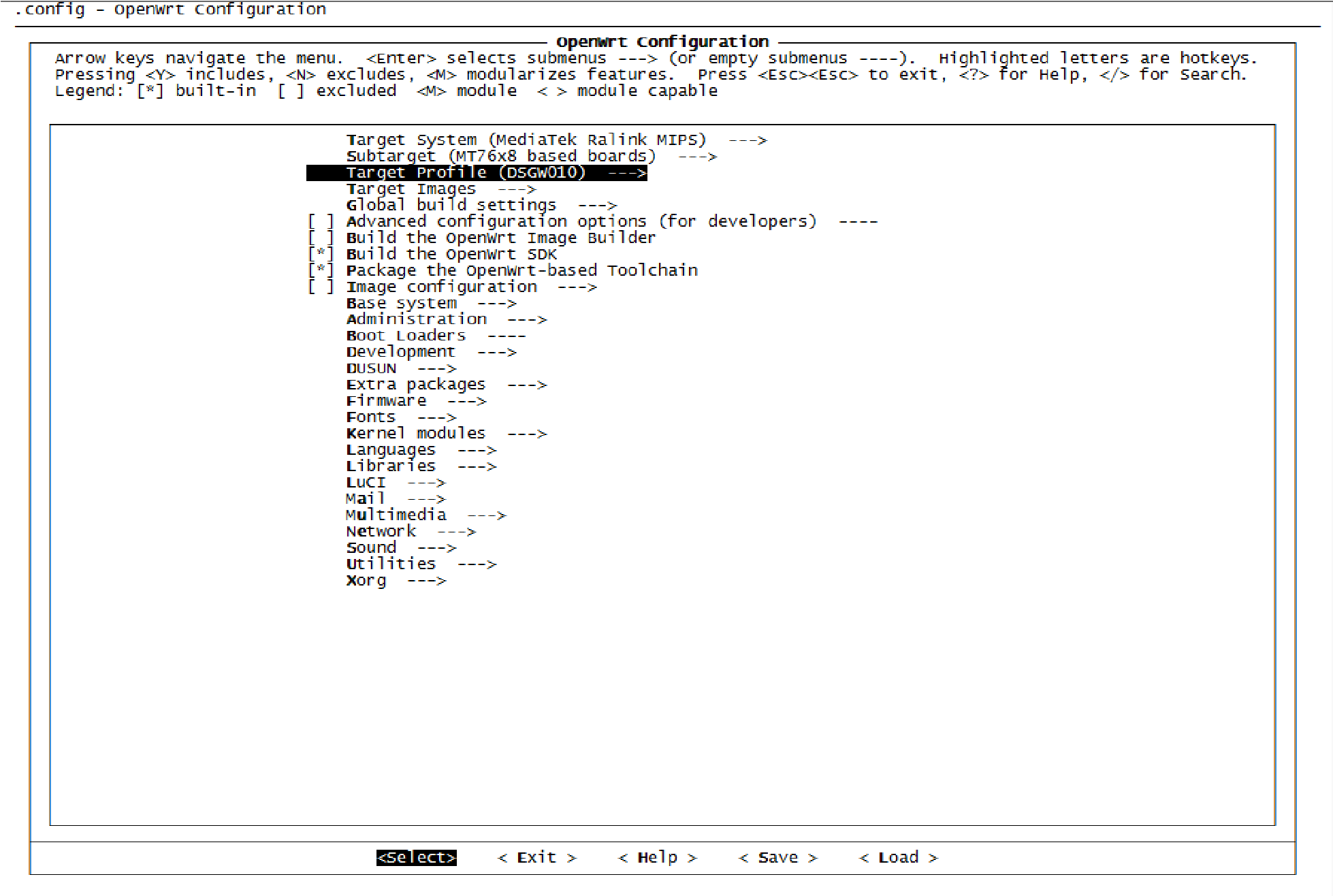Click the < Exit > button
This screenshot has width=1333, height=896.
pos(537,858)
